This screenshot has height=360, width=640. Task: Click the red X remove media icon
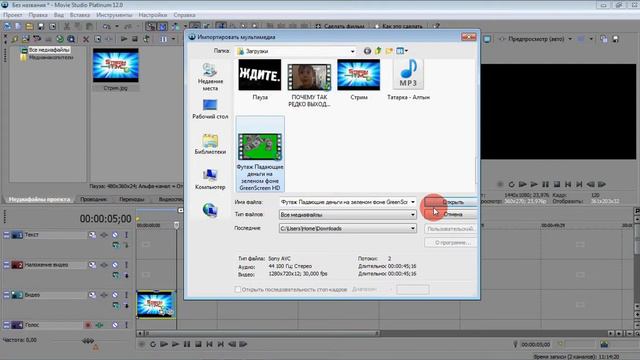click(x=86, y=39)
